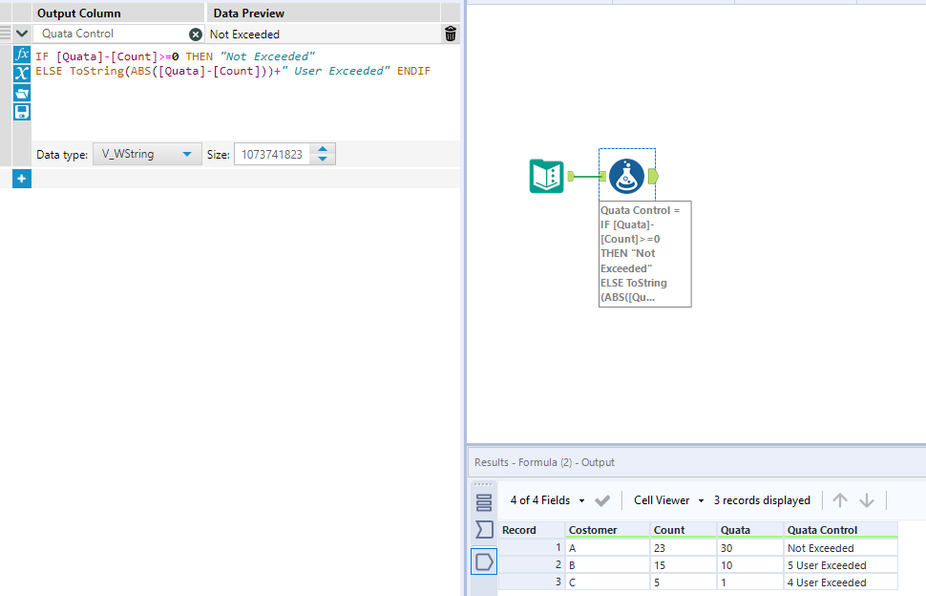This screenshot has width=926, height=596.
Task: Delete the Quata Control expression with trash icon
Action: (450, 34)
